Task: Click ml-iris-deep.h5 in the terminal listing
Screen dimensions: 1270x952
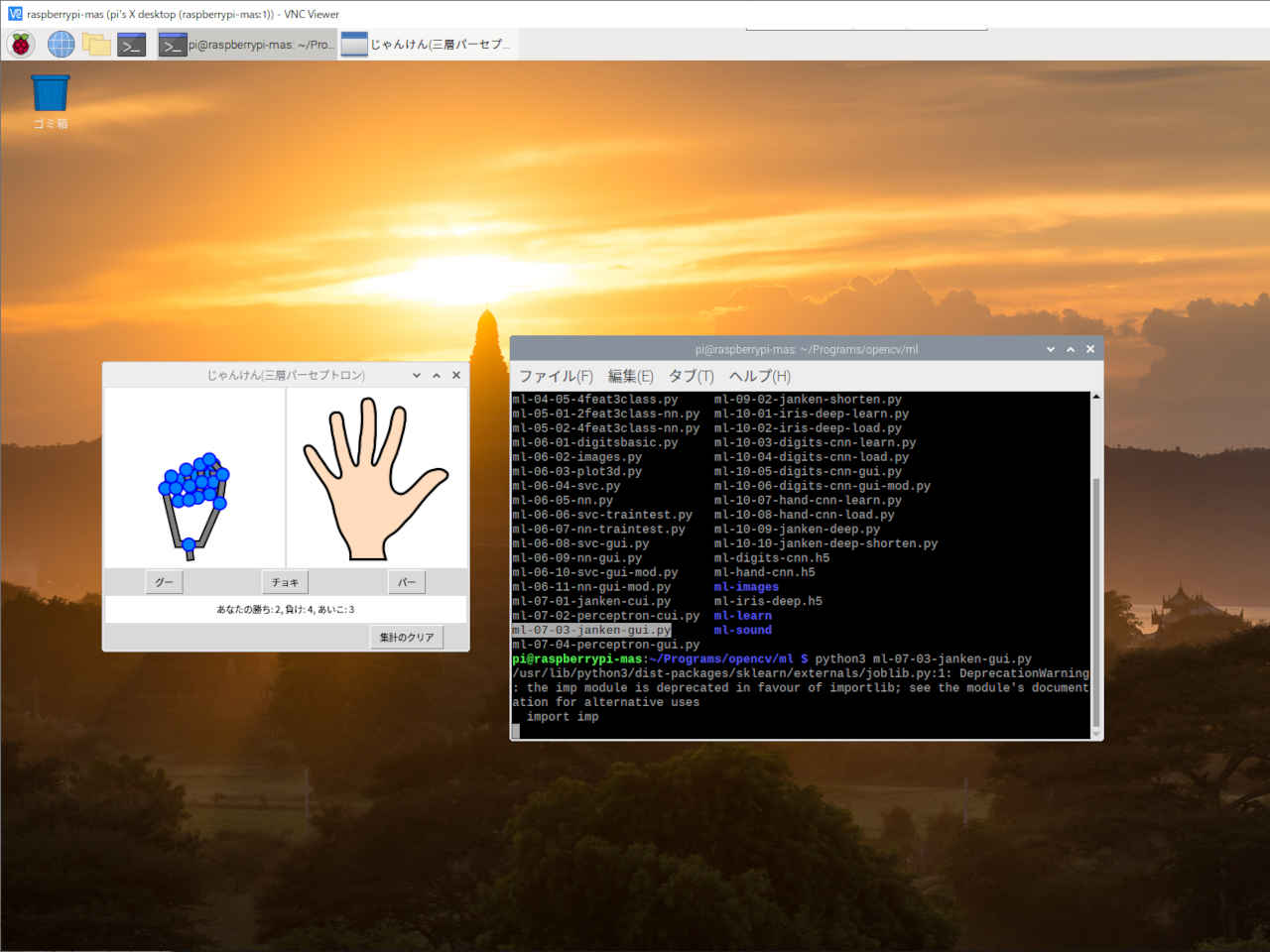Action: 768,601
